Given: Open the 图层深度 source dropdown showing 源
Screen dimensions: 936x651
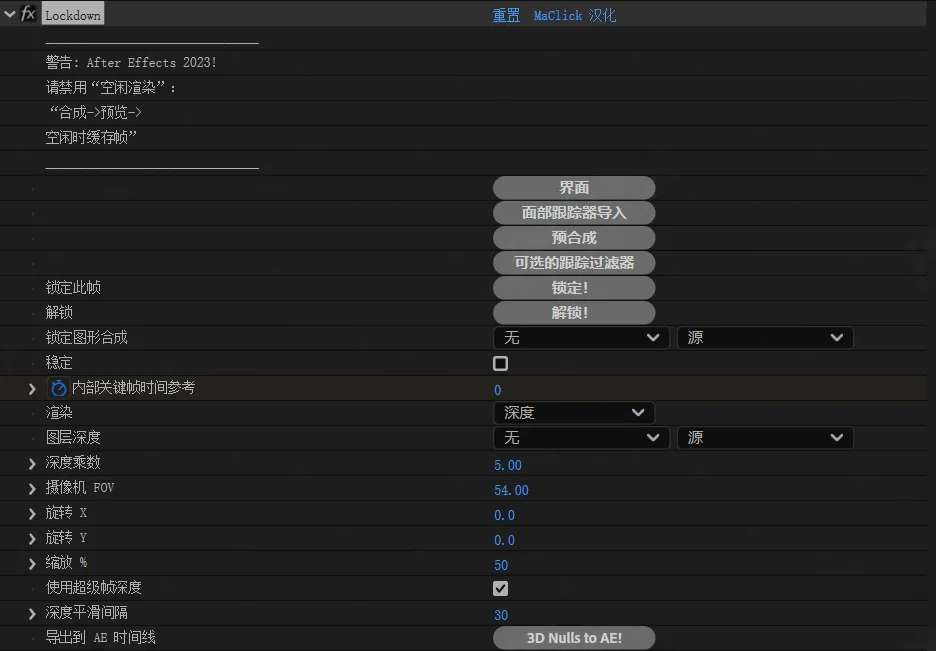Looking at the screenshot, I should [x=764, y=438].
